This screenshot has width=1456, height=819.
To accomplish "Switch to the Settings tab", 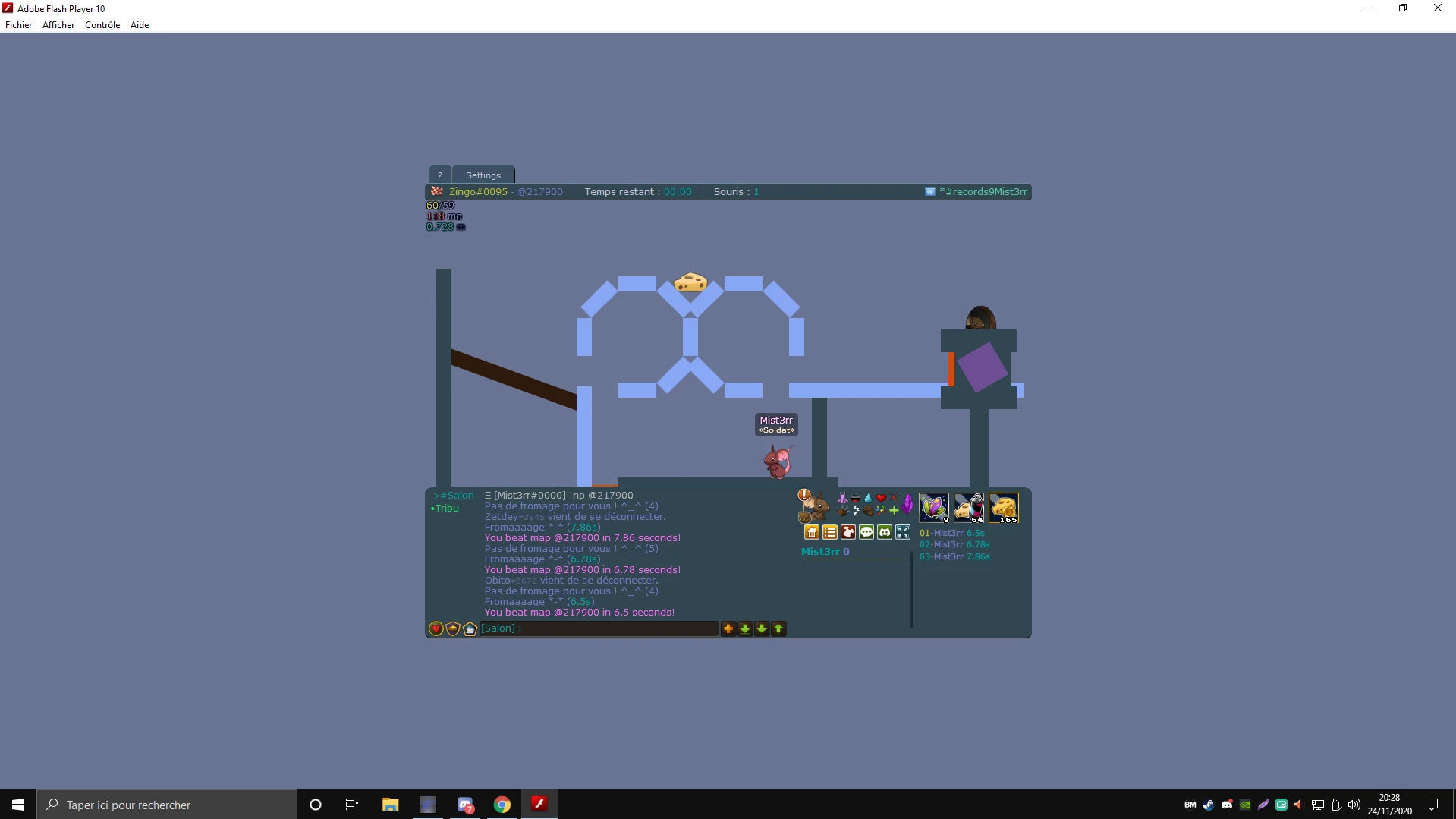I will coord(483,175).
